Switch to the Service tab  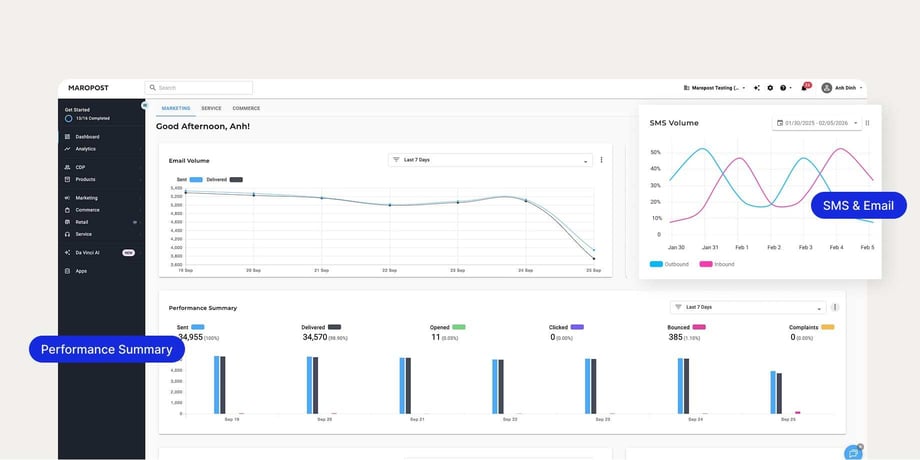tap(211, 109)
